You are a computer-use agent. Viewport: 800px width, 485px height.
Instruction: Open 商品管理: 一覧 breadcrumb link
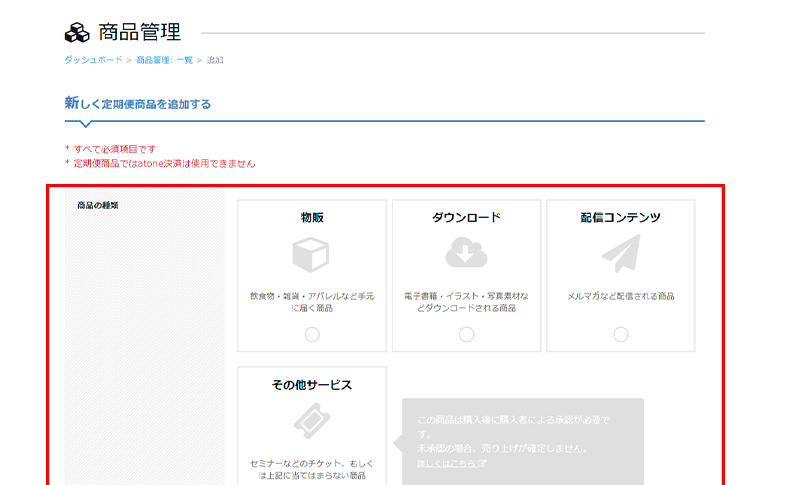tap(164, 60)
